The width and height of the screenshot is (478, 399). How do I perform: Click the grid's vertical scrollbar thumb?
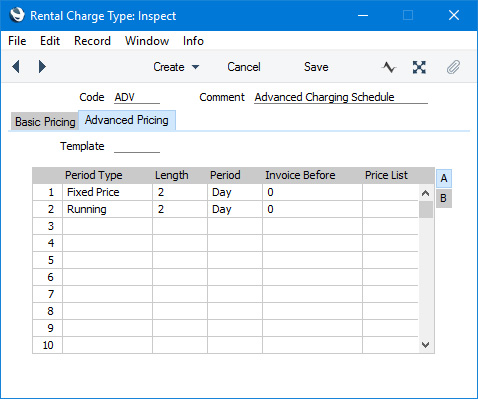[426, 210]
